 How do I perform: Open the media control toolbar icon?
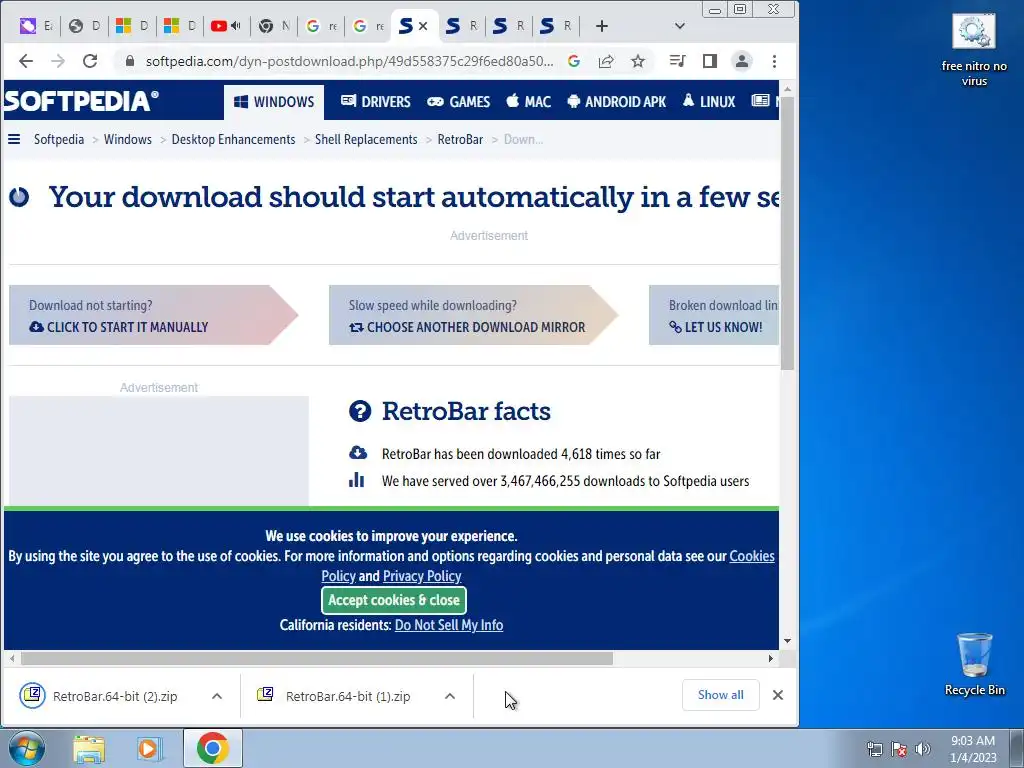pyautogui.click(x=677, y=61)
